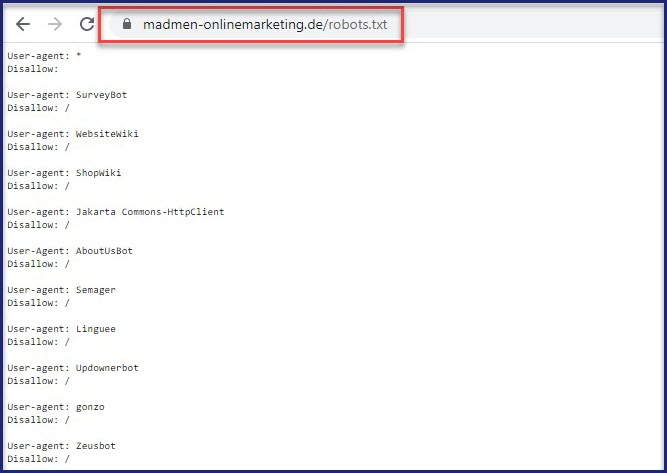Select the empty 'Disallow:' line under User-agent *
667x473 pixels.
pyautogui.click(x=33, y=69)
